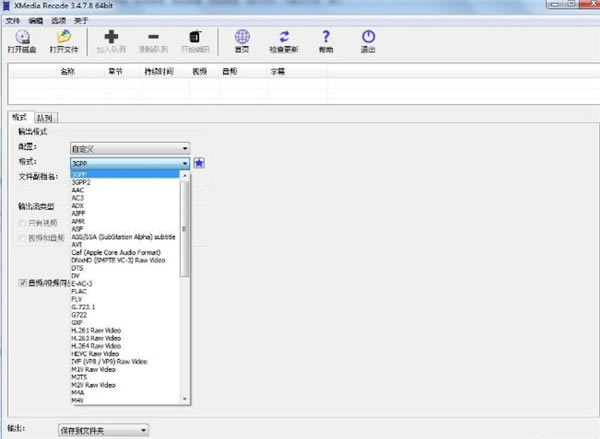
Task: Select AAC in the format list
Action: tap(125, 190)
